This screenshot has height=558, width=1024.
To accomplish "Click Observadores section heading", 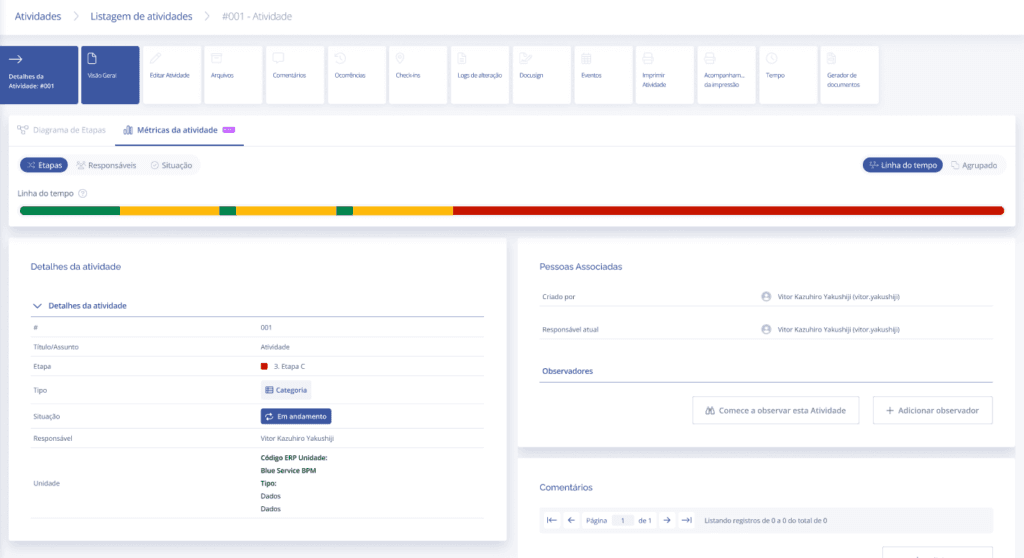I will (568, 370).
